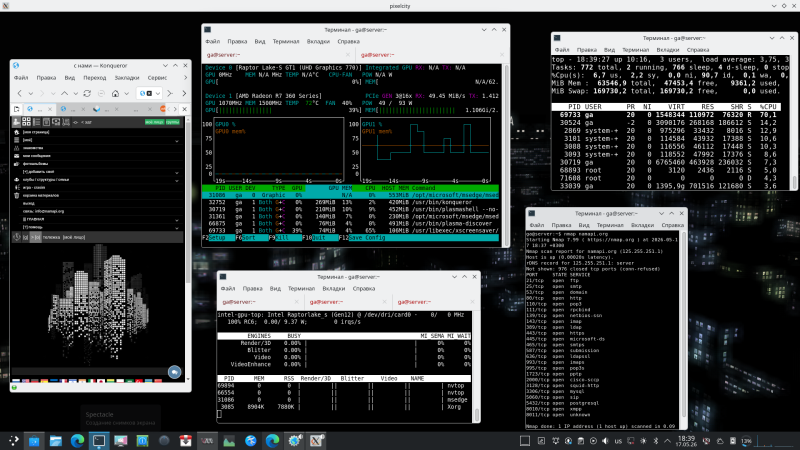
Task: Click the list view icon in Konqueror's page
Action: coord(36,122)
